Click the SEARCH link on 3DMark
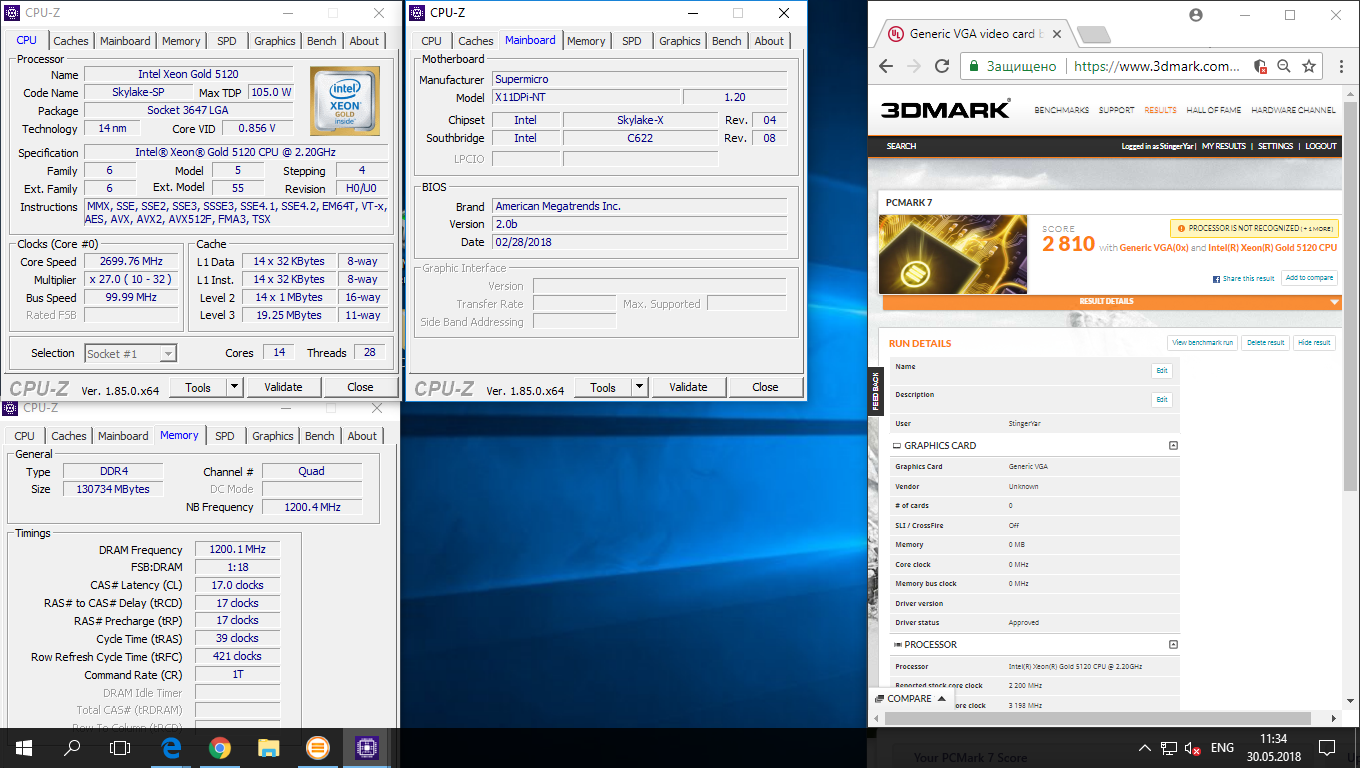Viewport: 1360px width, 768px height. point(901,146)
